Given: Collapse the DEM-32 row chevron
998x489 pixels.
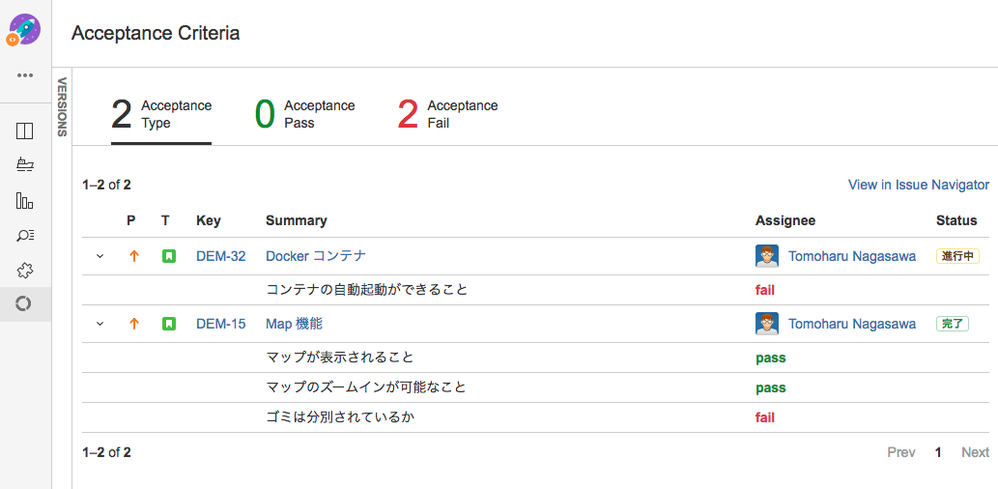Looking at the screenshot, I should tap(99, 257).
